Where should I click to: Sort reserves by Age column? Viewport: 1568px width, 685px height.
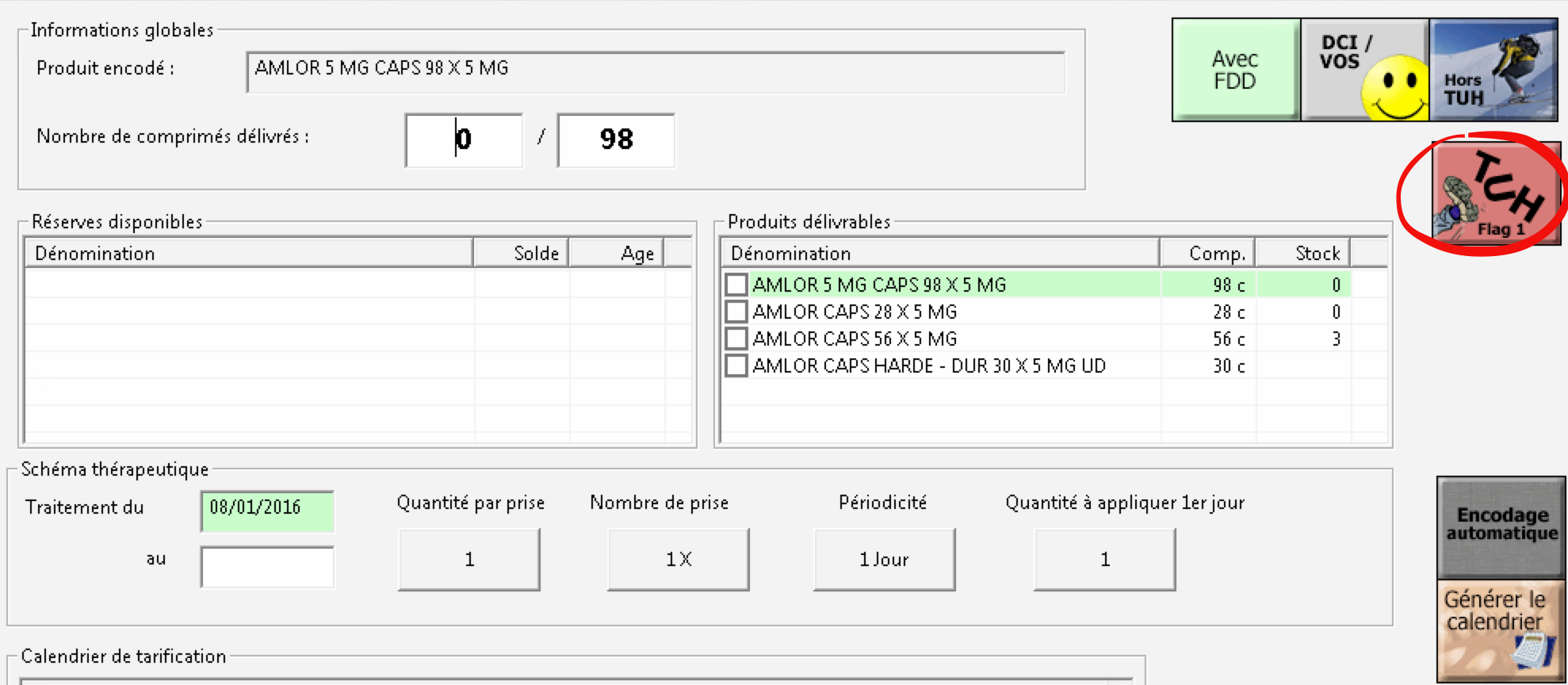[617, 254]
